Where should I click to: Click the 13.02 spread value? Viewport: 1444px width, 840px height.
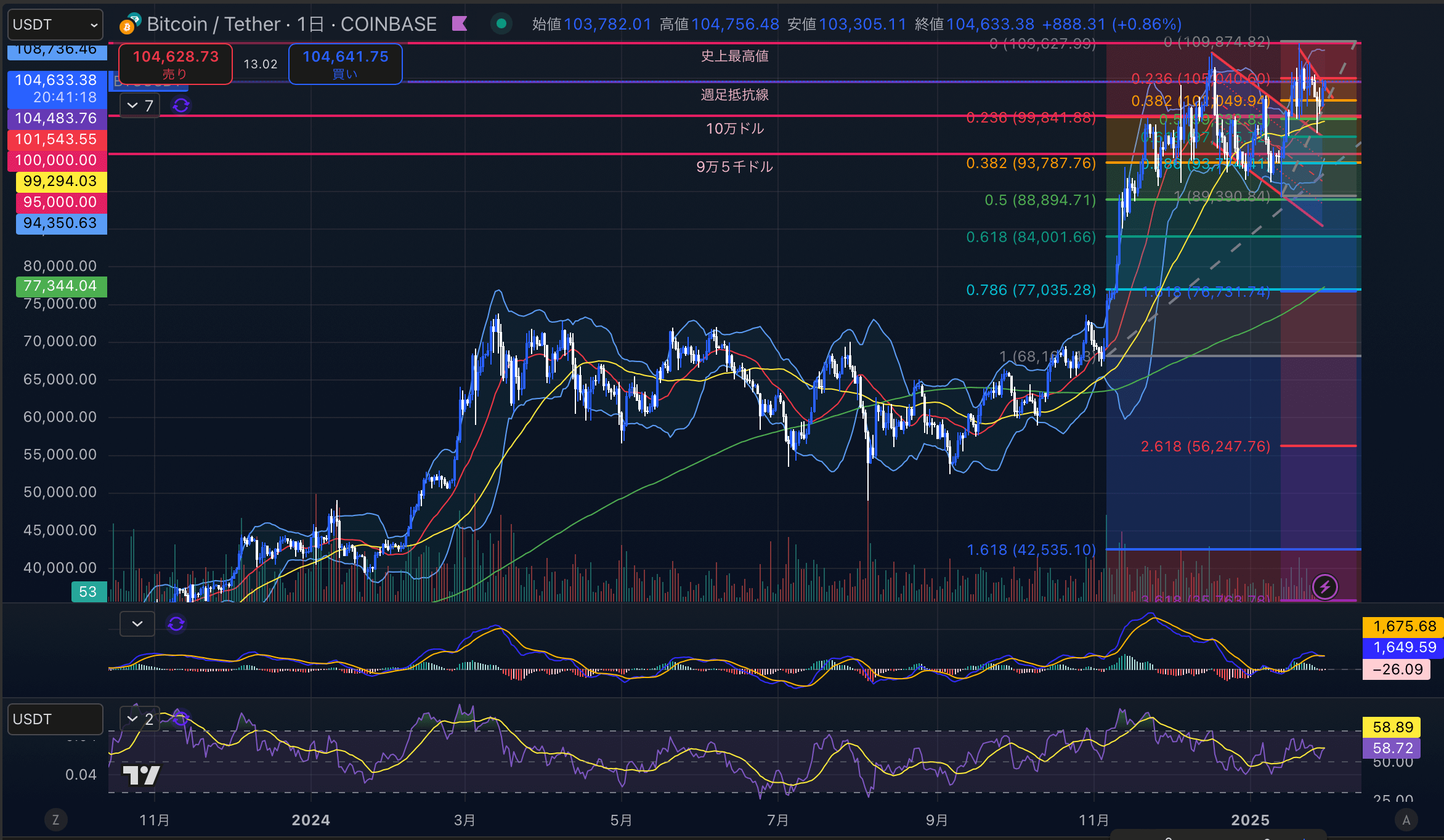260,64
